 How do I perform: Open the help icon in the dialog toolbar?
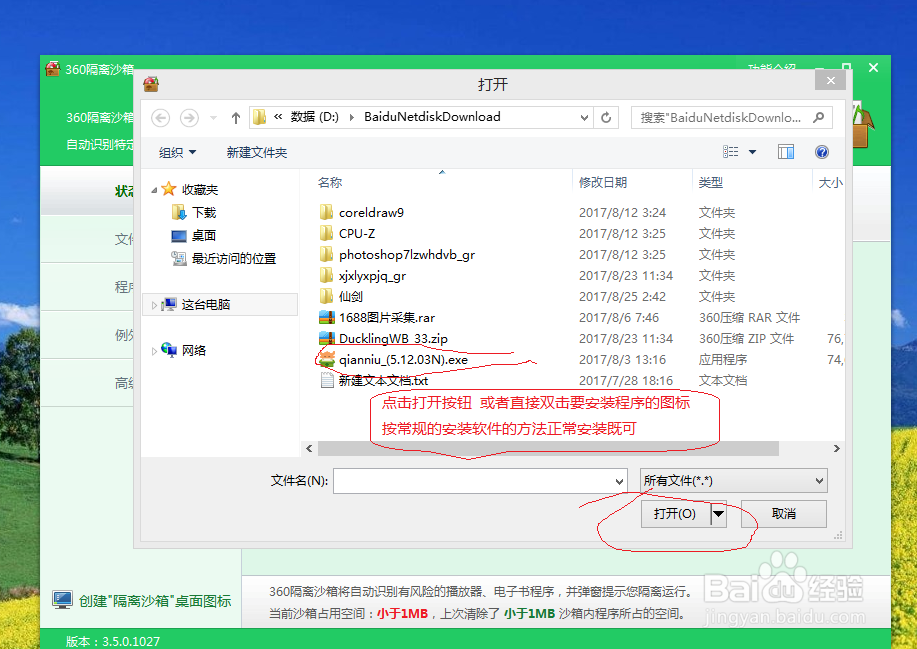coord(822,151)
